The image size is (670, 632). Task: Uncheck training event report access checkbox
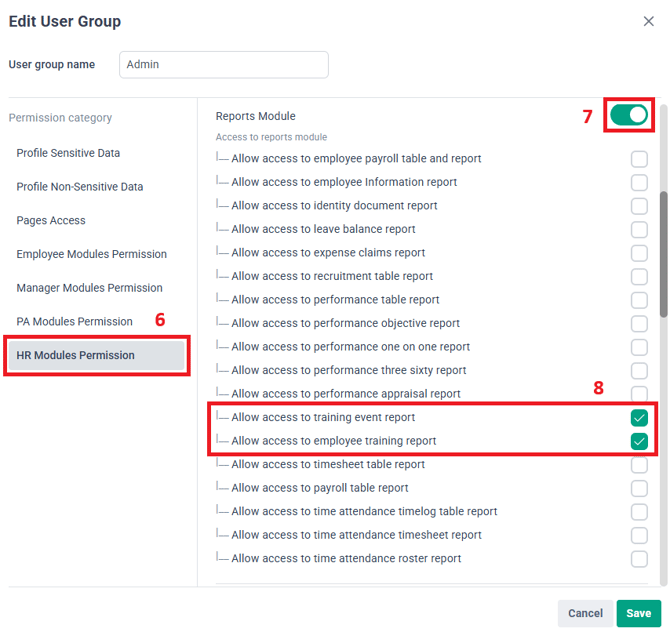[639, 418]
